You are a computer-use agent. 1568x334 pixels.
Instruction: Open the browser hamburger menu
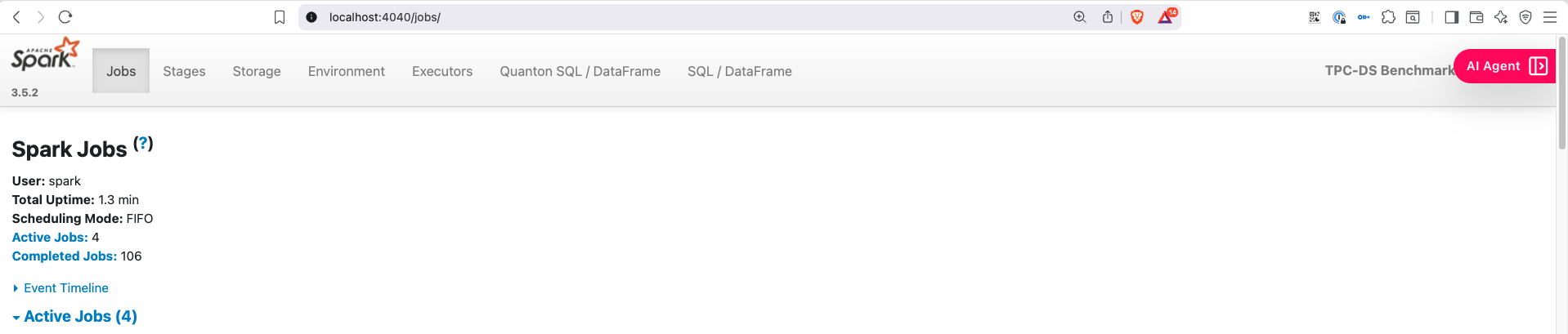pyautogui.click(x=1550, y=17)
